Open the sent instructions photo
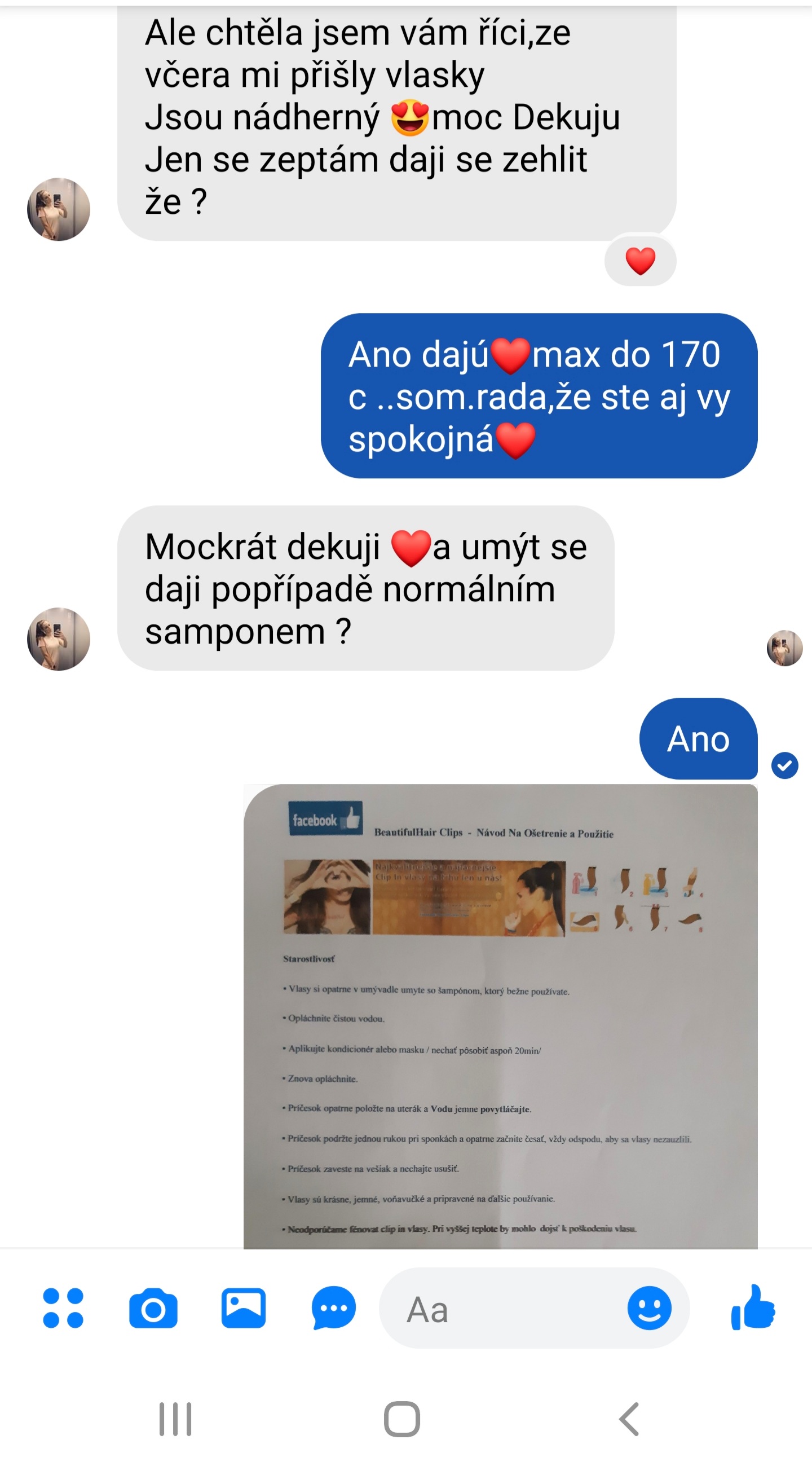Screen dimensions: 812x1475 pyautogui.click(x=501, y=1016)
